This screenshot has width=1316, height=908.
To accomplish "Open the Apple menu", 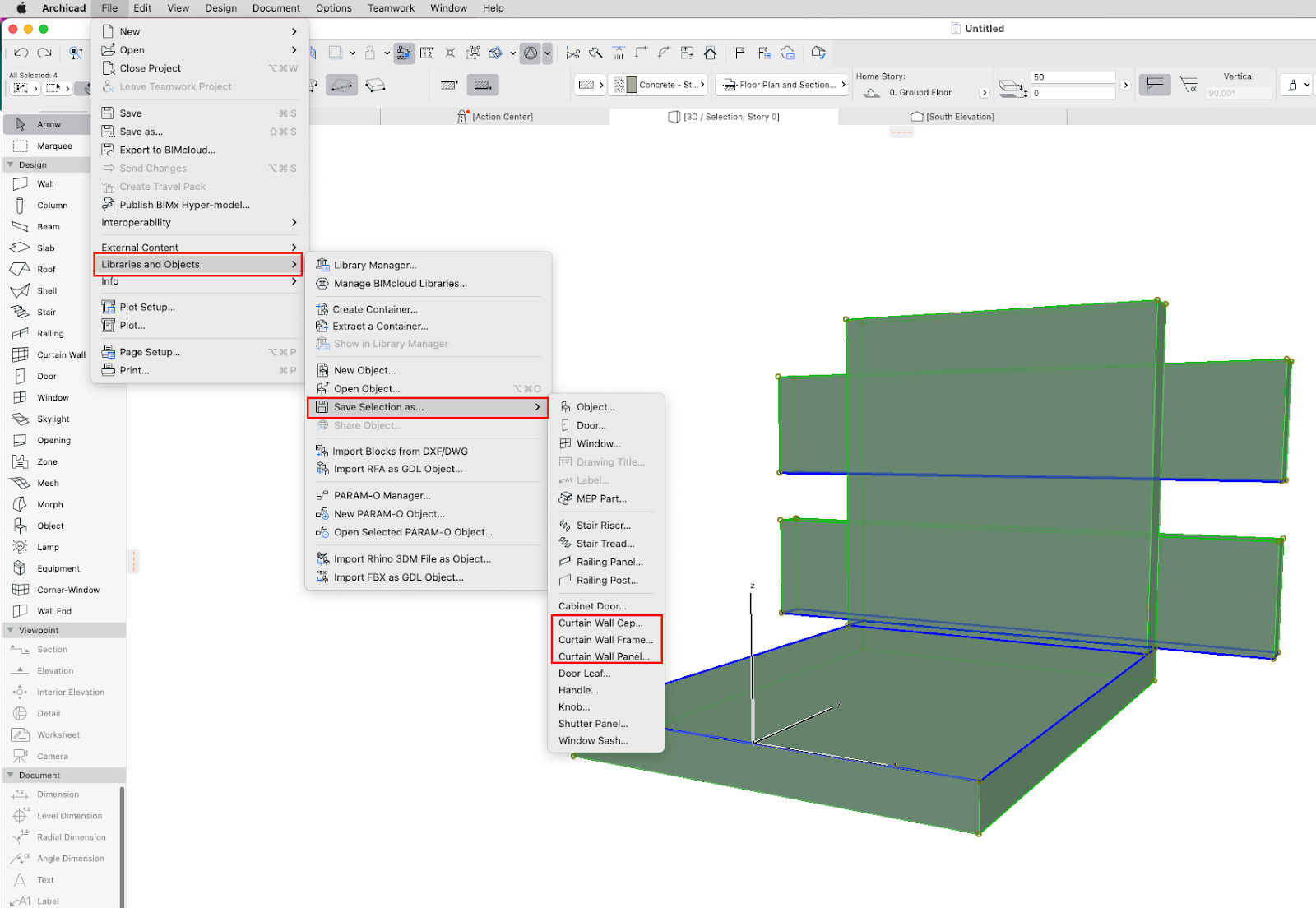I will pyautogui.click(x=21, y=8).
